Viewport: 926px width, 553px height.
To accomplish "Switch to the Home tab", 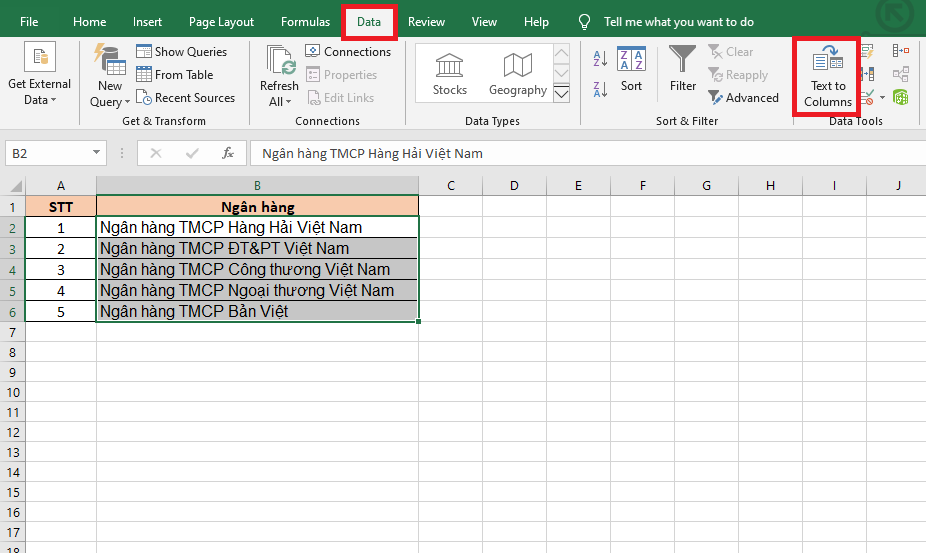I will (x=90, y=22).
